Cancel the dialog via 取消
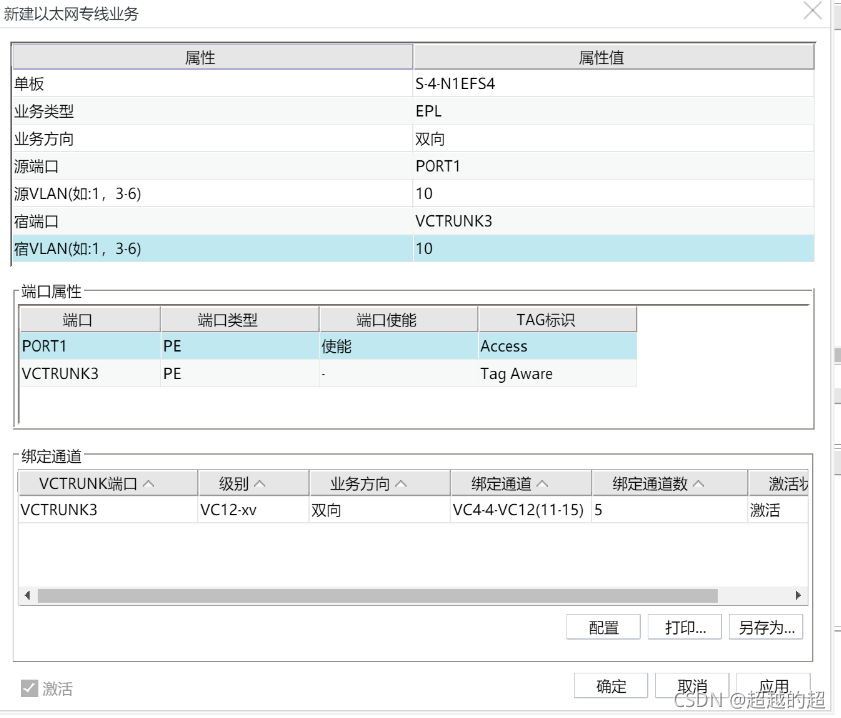Viewport: 841px width, 718px height. tap(692, 686)
